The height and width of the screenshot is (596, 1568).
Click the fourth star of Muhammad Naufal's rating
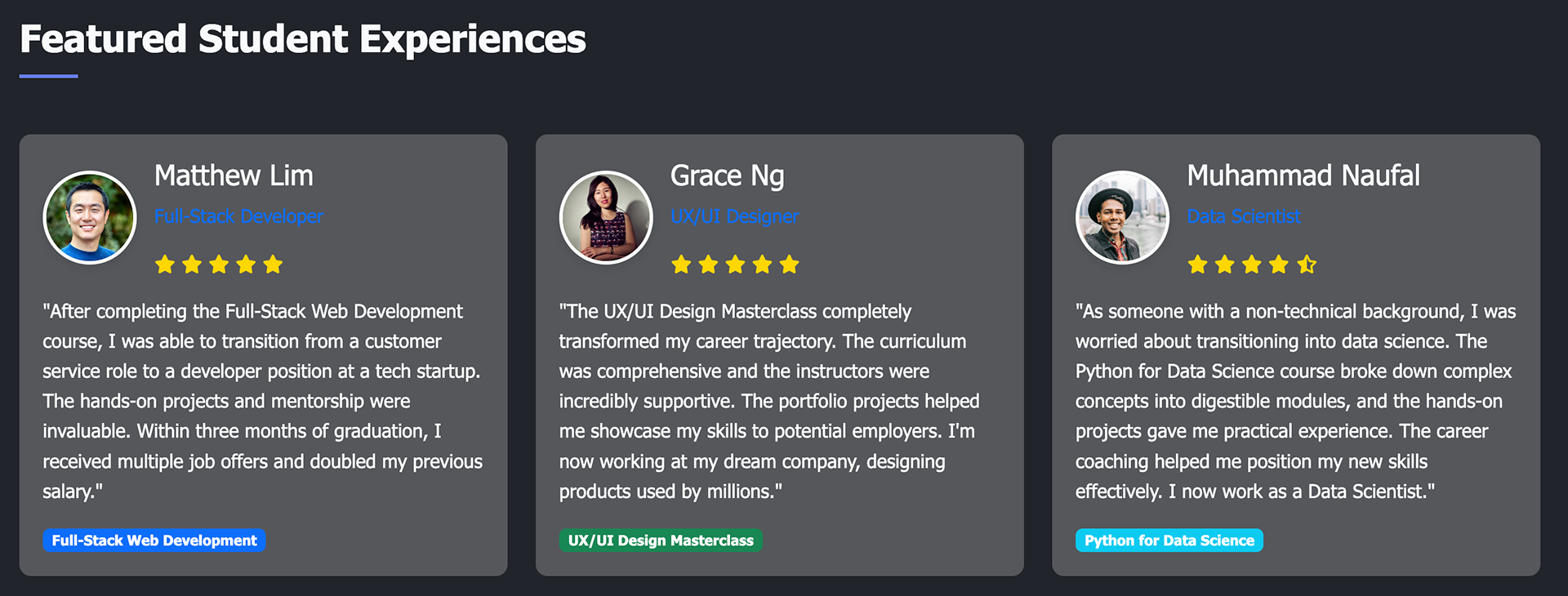tap(1279, 265)
